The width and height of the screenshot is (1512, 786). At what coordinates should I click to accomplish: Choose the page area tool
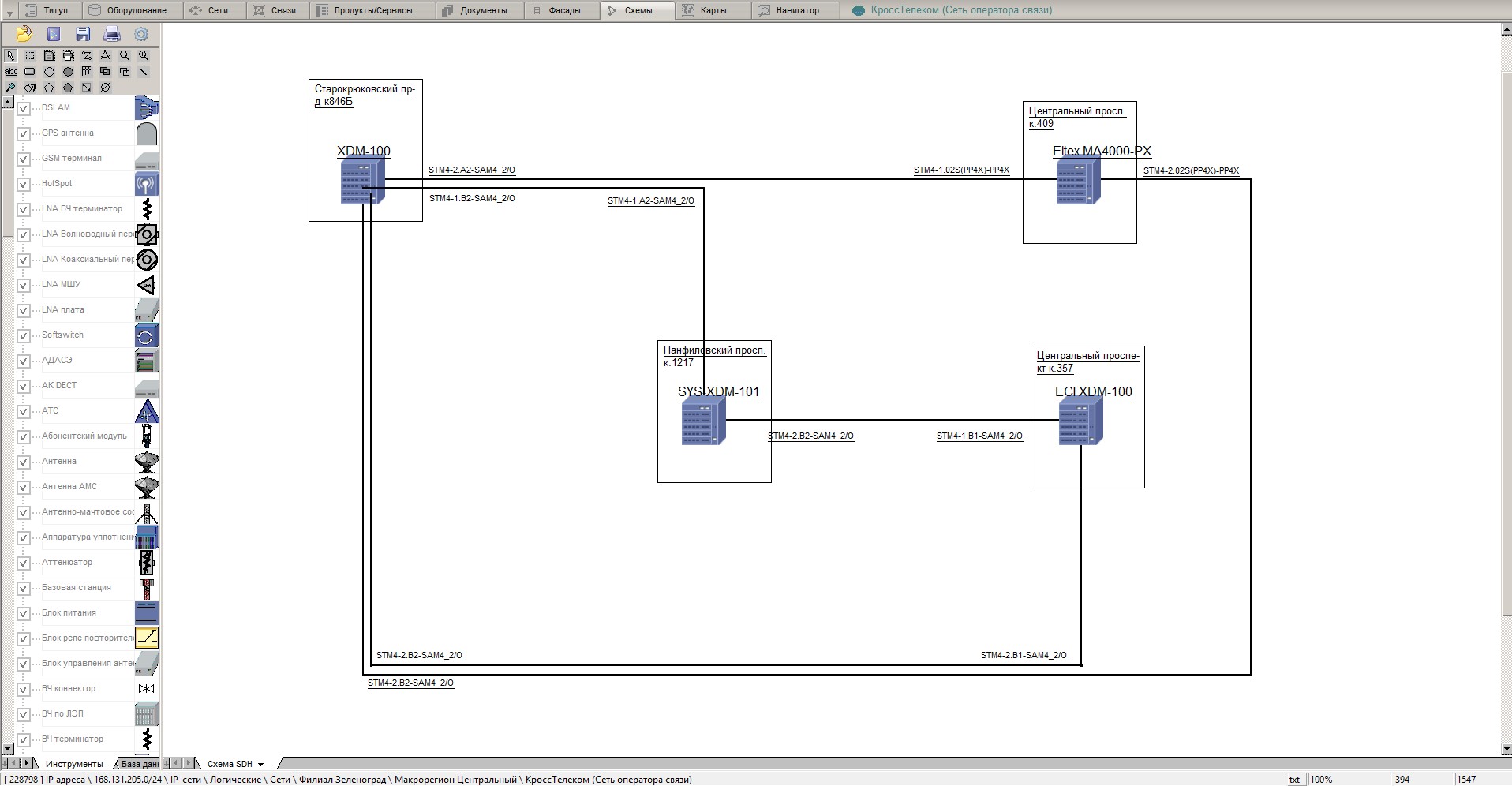point(49,56)
